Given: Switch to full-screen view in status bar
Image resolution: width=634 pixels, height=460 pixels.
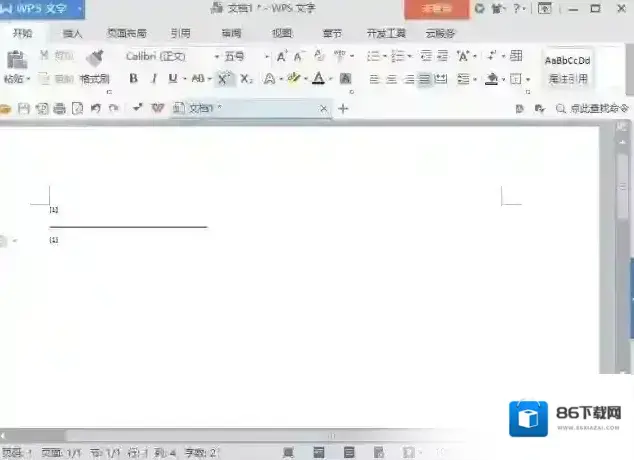Looking at the screenshot, I should [x=288, y=452].
